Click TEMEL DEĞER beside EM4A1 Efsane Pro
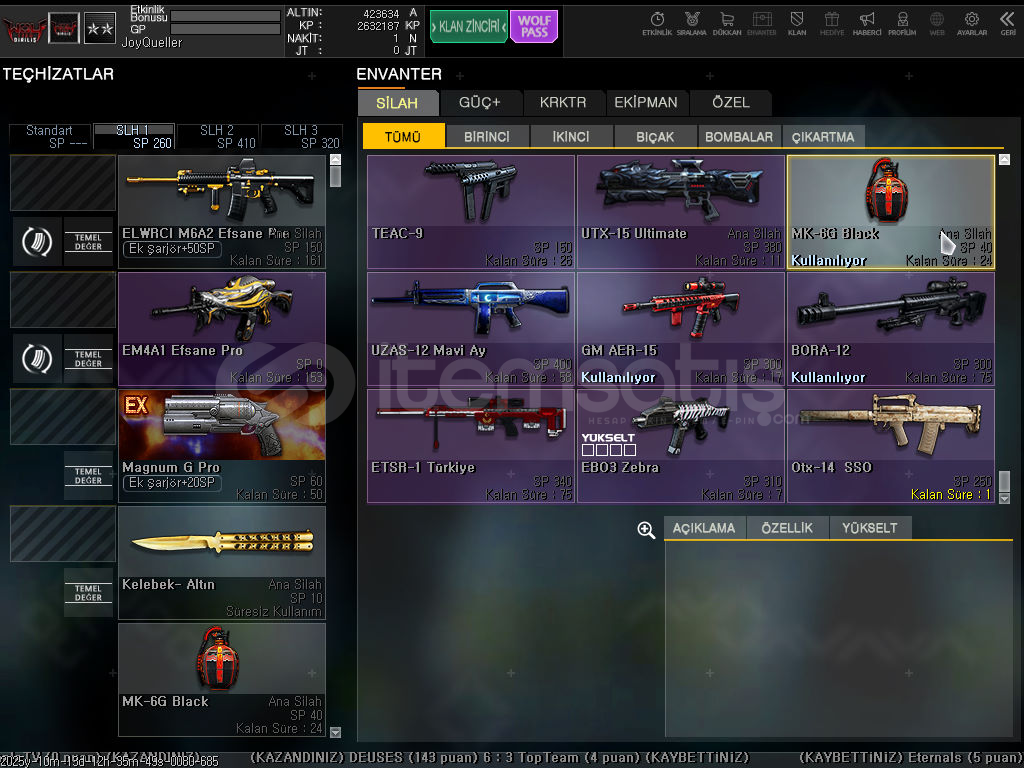The height and width of the screenshot is (768, 1024). point(88,359)
